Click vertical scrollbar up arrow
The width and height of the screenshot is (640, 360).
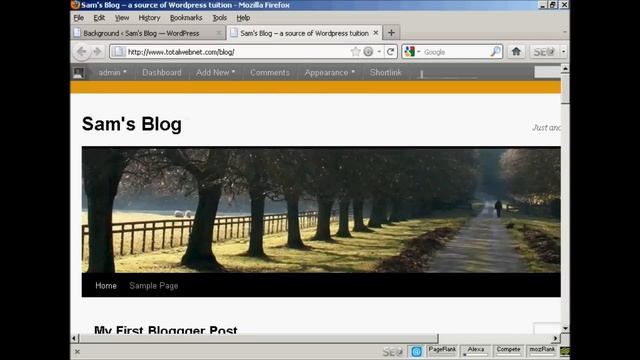(565, 69)
